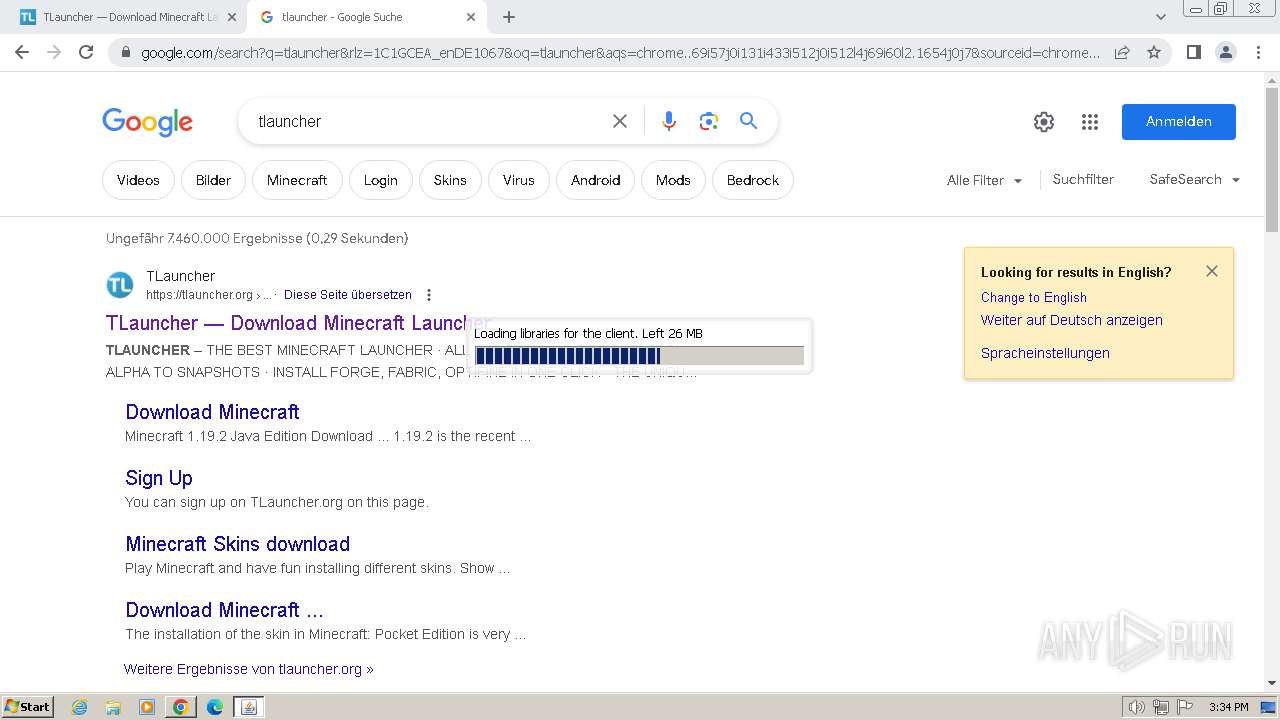Focus the Chrome address bar URL

620,53
